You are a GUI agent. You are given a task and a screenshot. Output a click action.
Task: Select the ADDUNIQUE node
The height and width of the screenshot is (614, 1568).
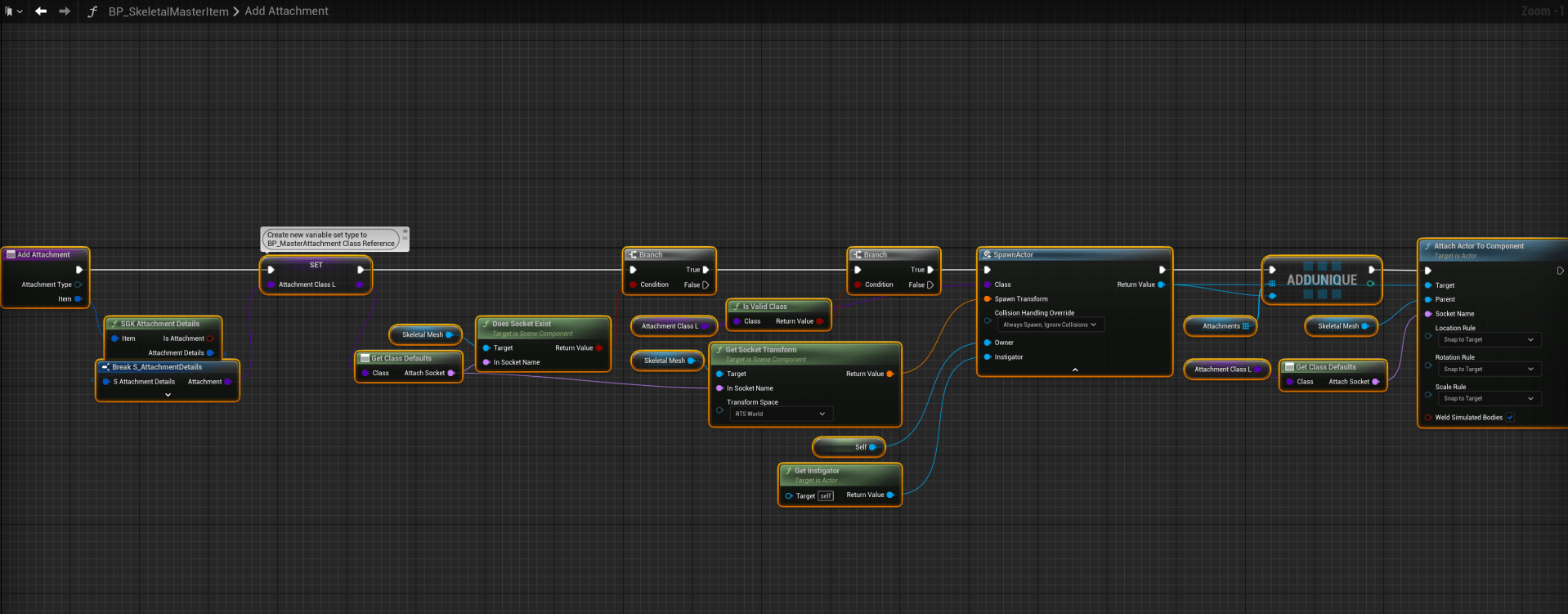coord(1321,280)
